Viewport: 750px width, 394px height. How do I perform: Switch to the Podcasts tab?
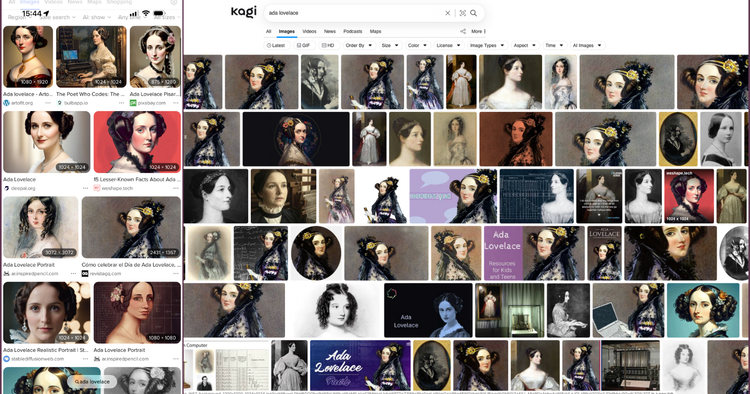pyautogui.click(x=353, y=32)
